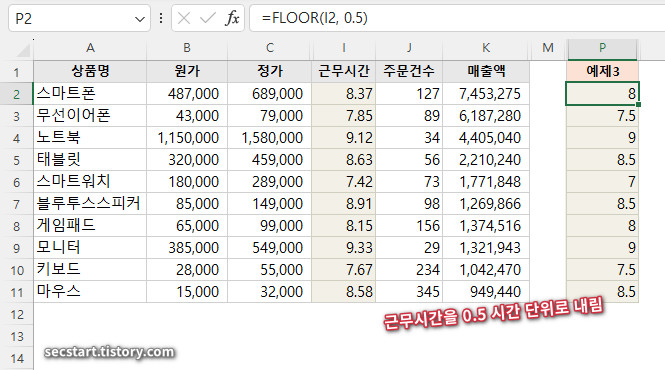Click the cell with 32,000
The image size is (665, 370).
(x=269, y=292)
